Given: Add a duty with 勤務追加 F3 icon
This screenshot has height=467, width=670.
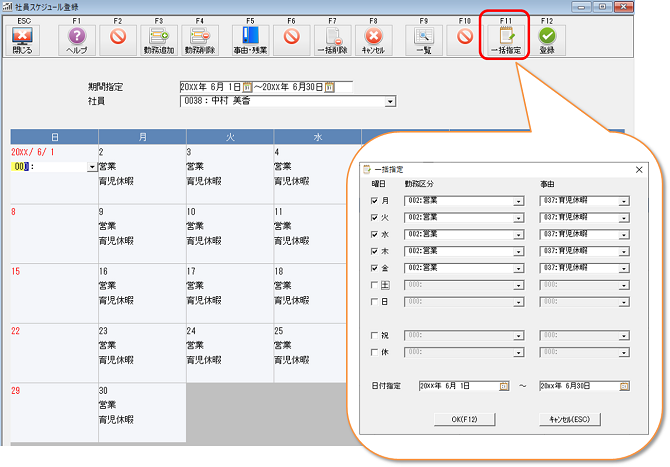Looking at the screenshot, I should (x=159, y=40).
